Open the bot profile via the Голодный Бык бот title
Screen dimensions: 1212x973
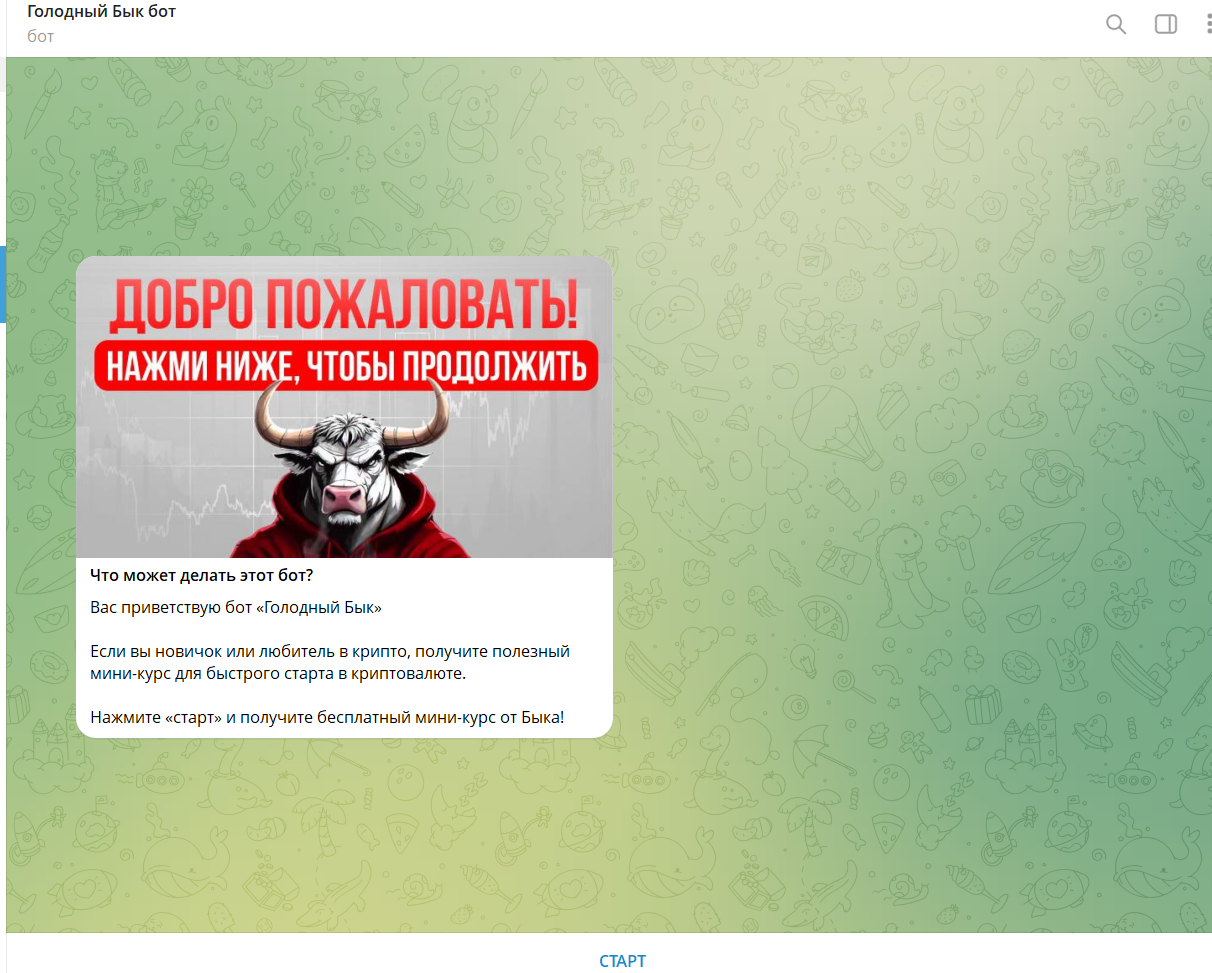coord(101,11)
